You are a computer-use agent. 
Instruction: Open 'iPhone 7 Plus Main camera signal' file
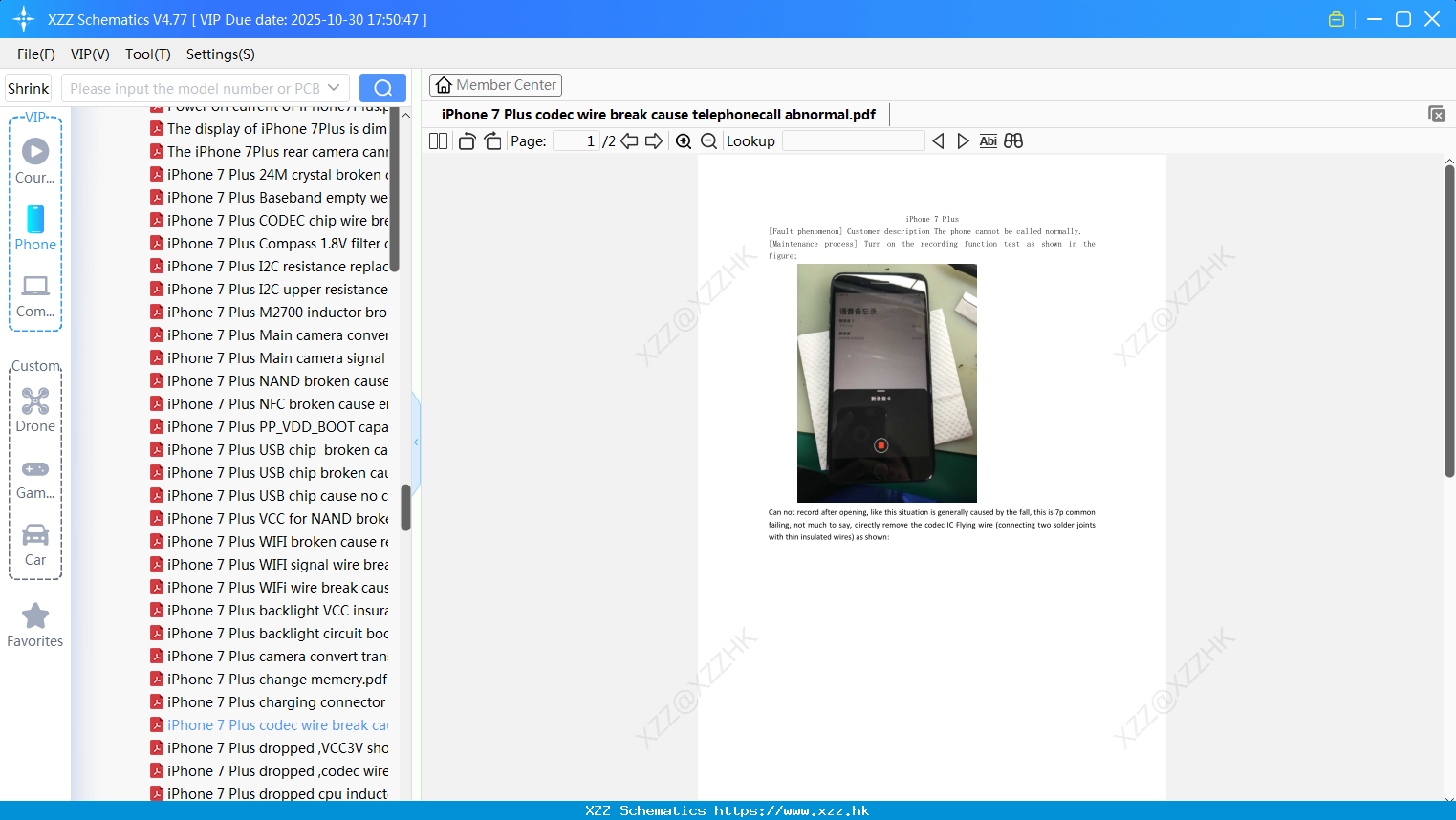click(270, 358)
